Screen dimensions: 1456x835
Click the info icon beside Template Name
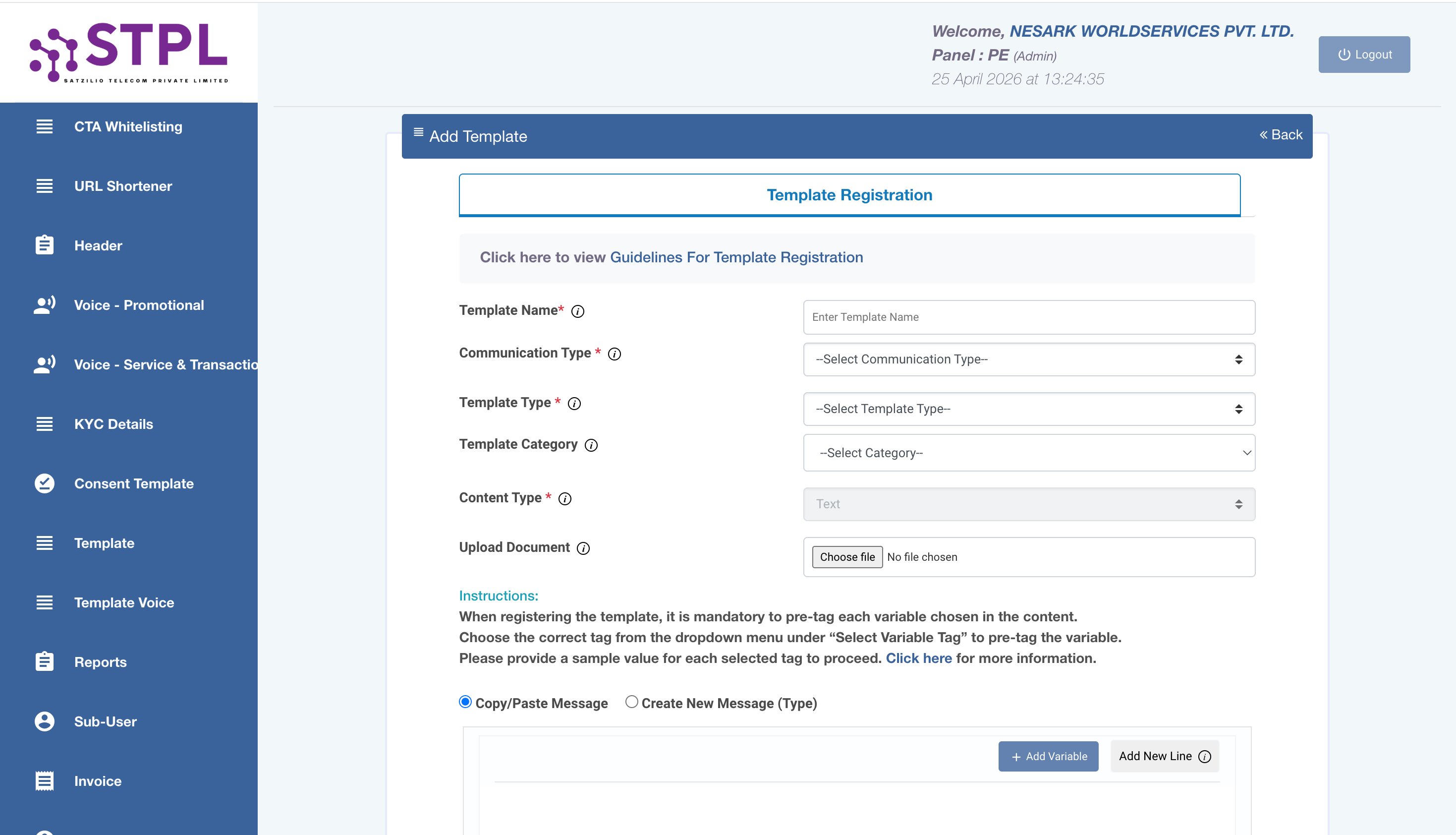point(577,311)
